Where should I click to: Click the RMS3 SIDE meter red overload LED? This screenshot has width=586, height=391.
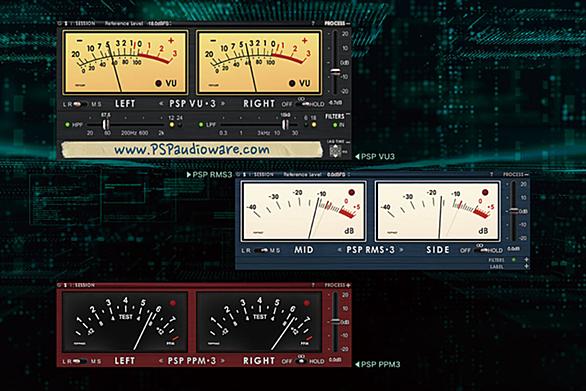[x=485, y=193]
